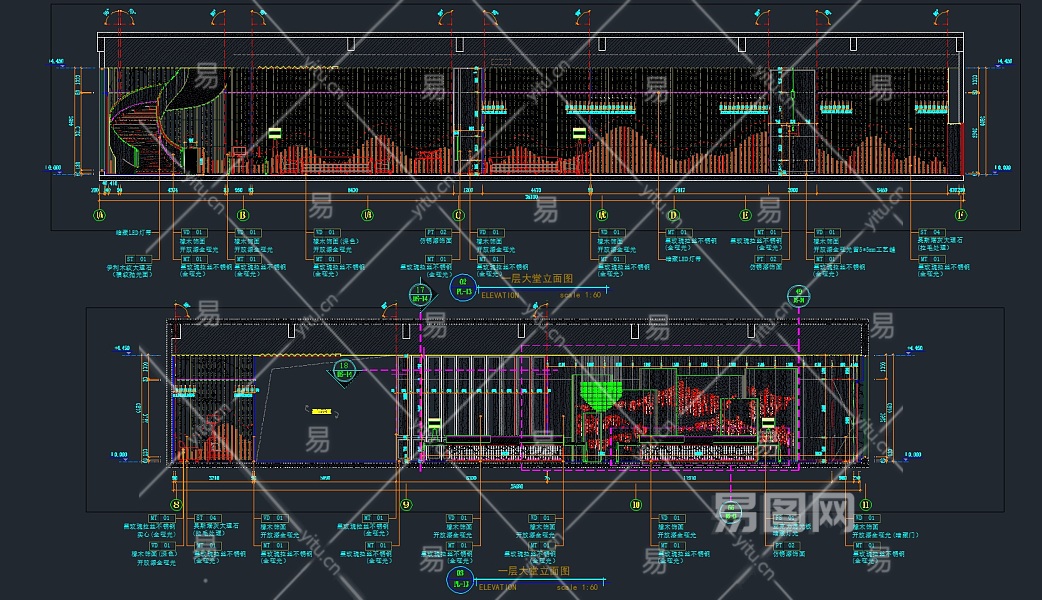Image resolution: width=1042 pixels, height=600 pixels.
Task: Select detail callout 18 in lower elevation
Action: pyautogui.click(x=344, y=370)
